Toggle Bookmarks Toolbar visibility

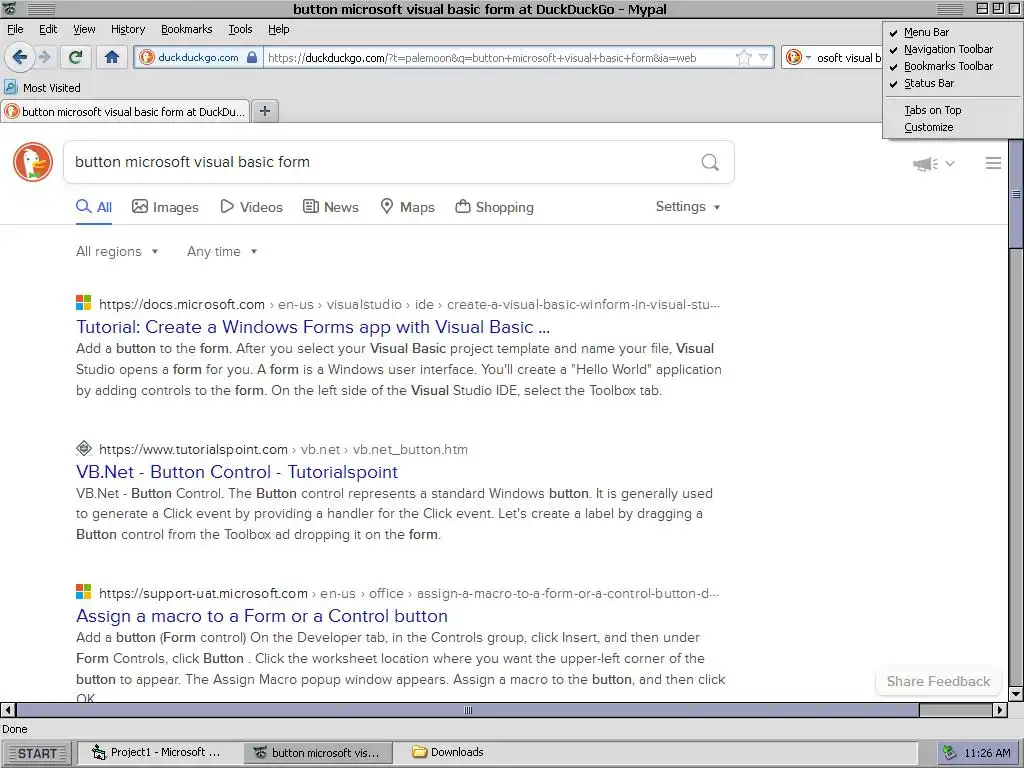click(952, 66)
